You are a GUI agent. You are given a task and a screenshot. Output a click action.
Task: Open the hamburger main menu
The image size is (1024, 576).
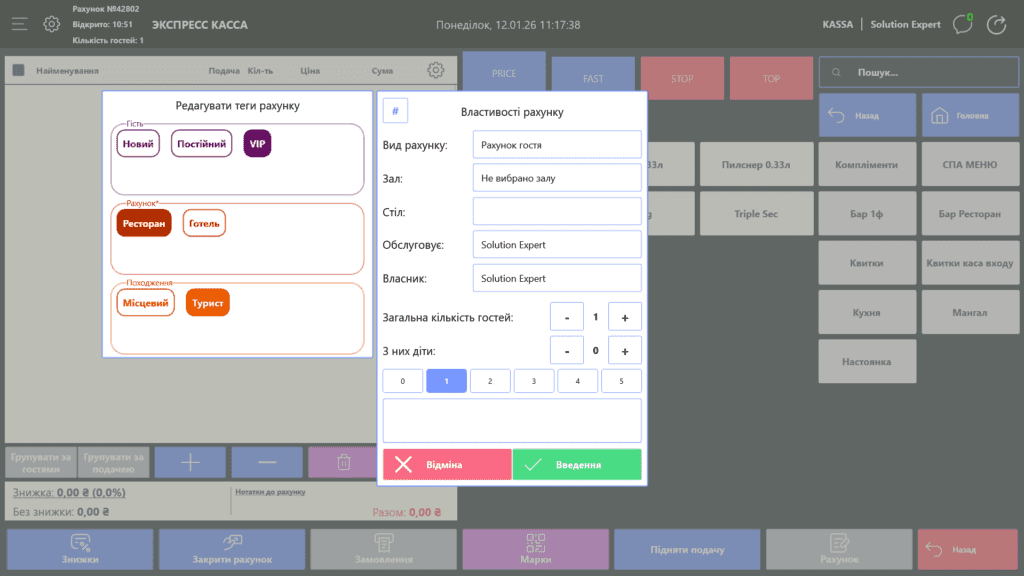click(x=20, y=24)
